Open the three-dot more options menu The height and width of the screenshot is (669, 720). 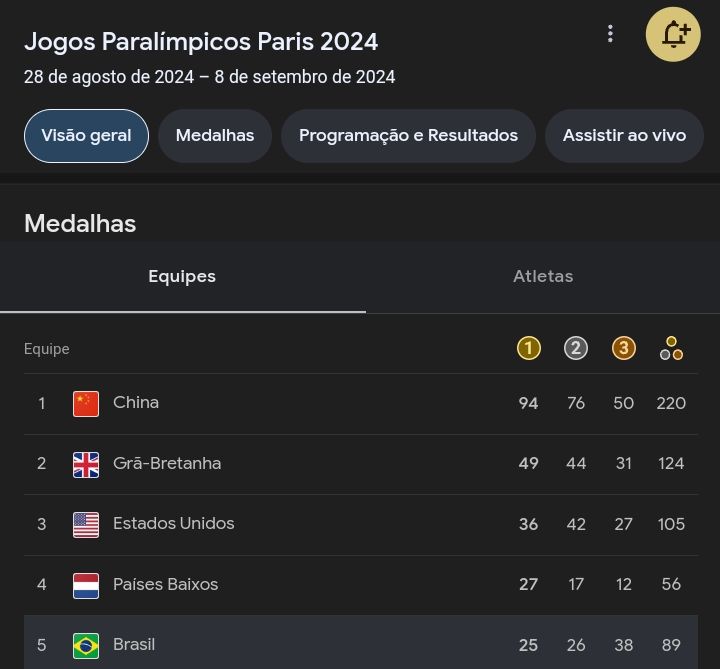610,34
